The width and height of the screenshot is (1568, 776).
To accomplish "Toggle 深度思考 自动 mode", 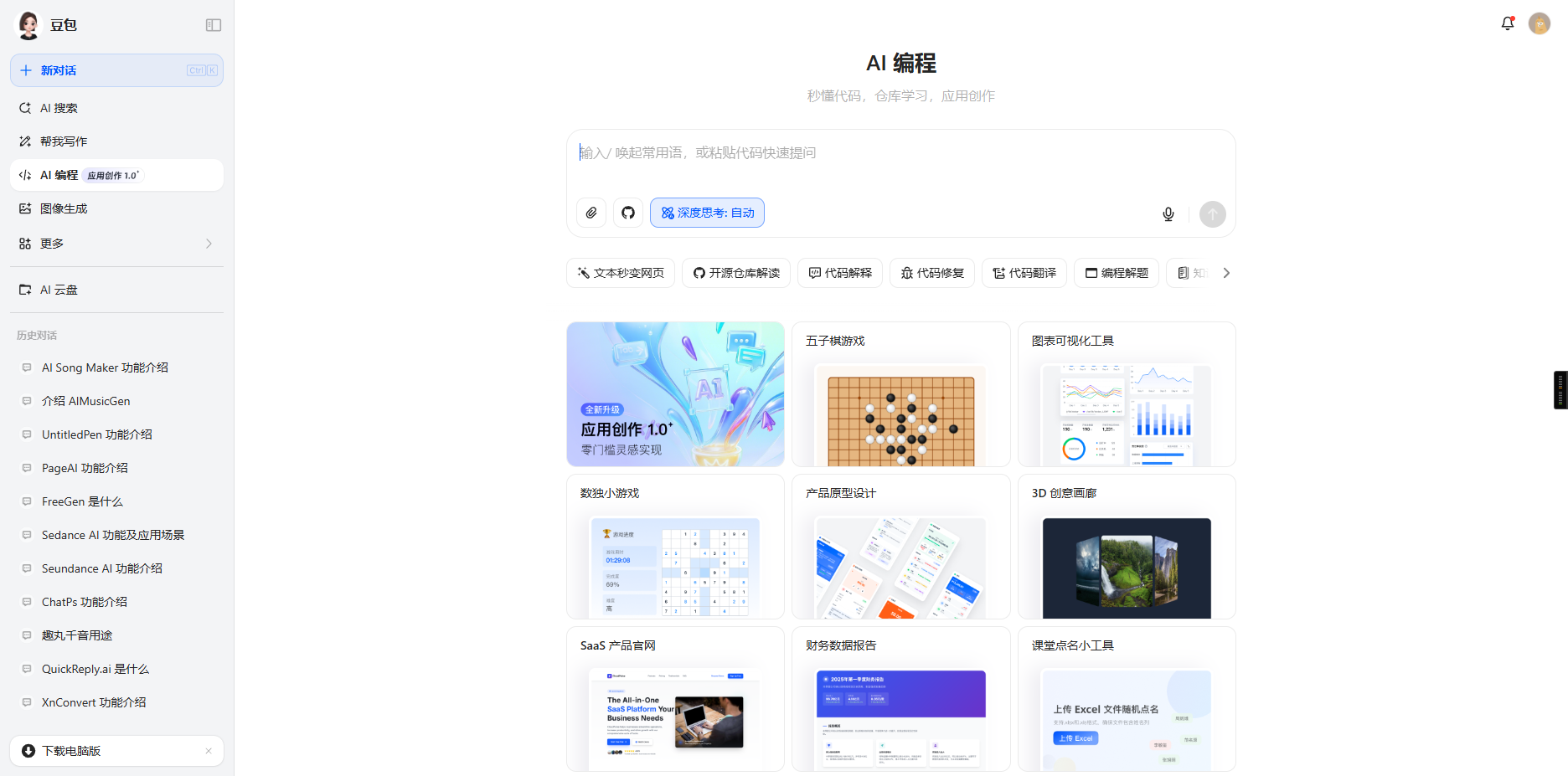I will click(707, 213).
